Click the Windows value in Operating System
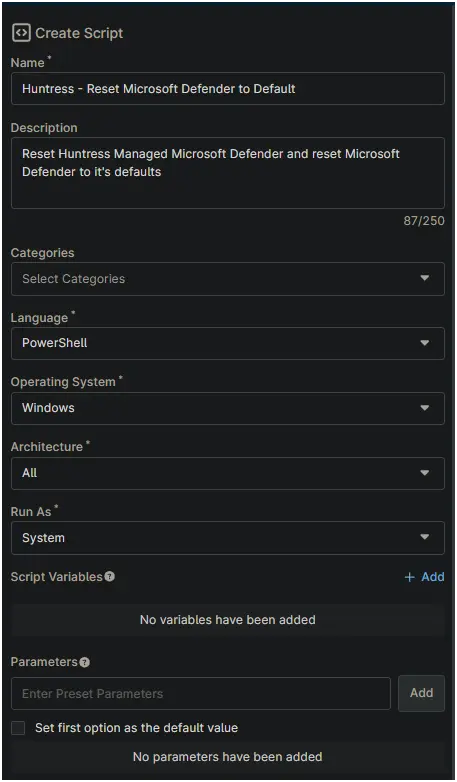The image size is (457, 782). click(48, 408)
